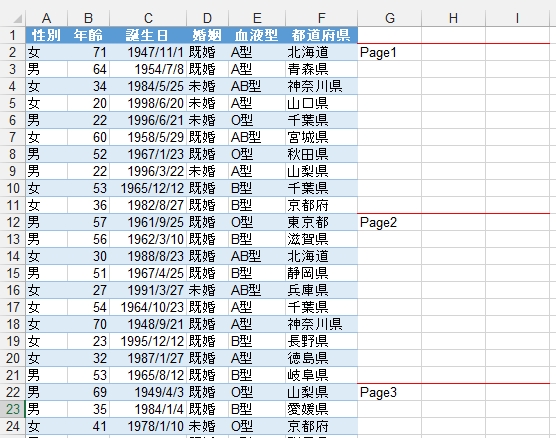Select column G header
556x438 pixels.
(x=390, y=18)
